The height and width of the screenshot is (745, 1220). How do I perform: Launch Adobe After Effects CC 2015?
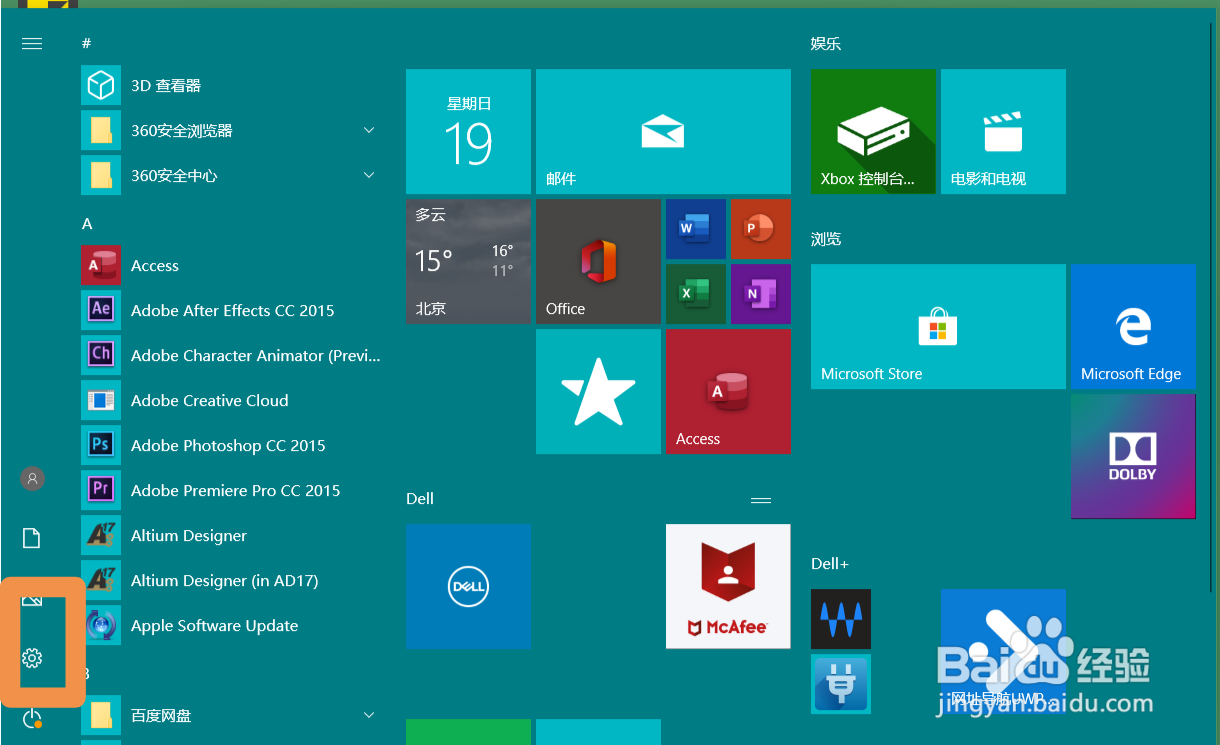click(231, 311)
